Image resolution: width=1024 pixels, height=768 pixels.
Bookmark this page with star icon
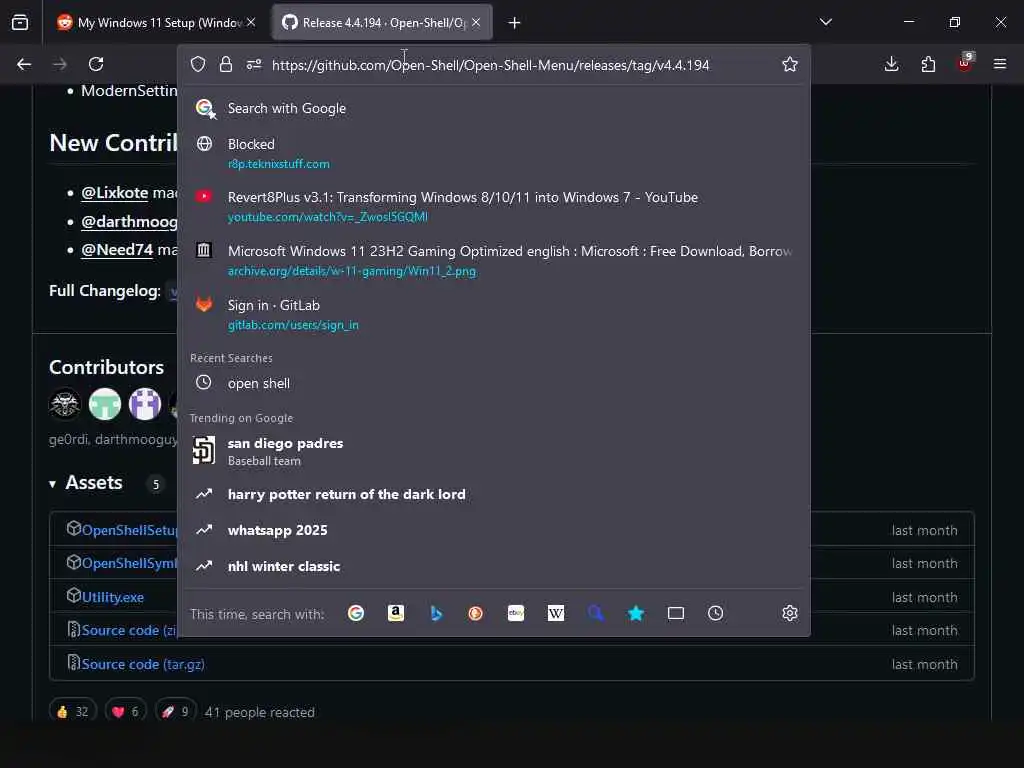click(x=790, y=64)
